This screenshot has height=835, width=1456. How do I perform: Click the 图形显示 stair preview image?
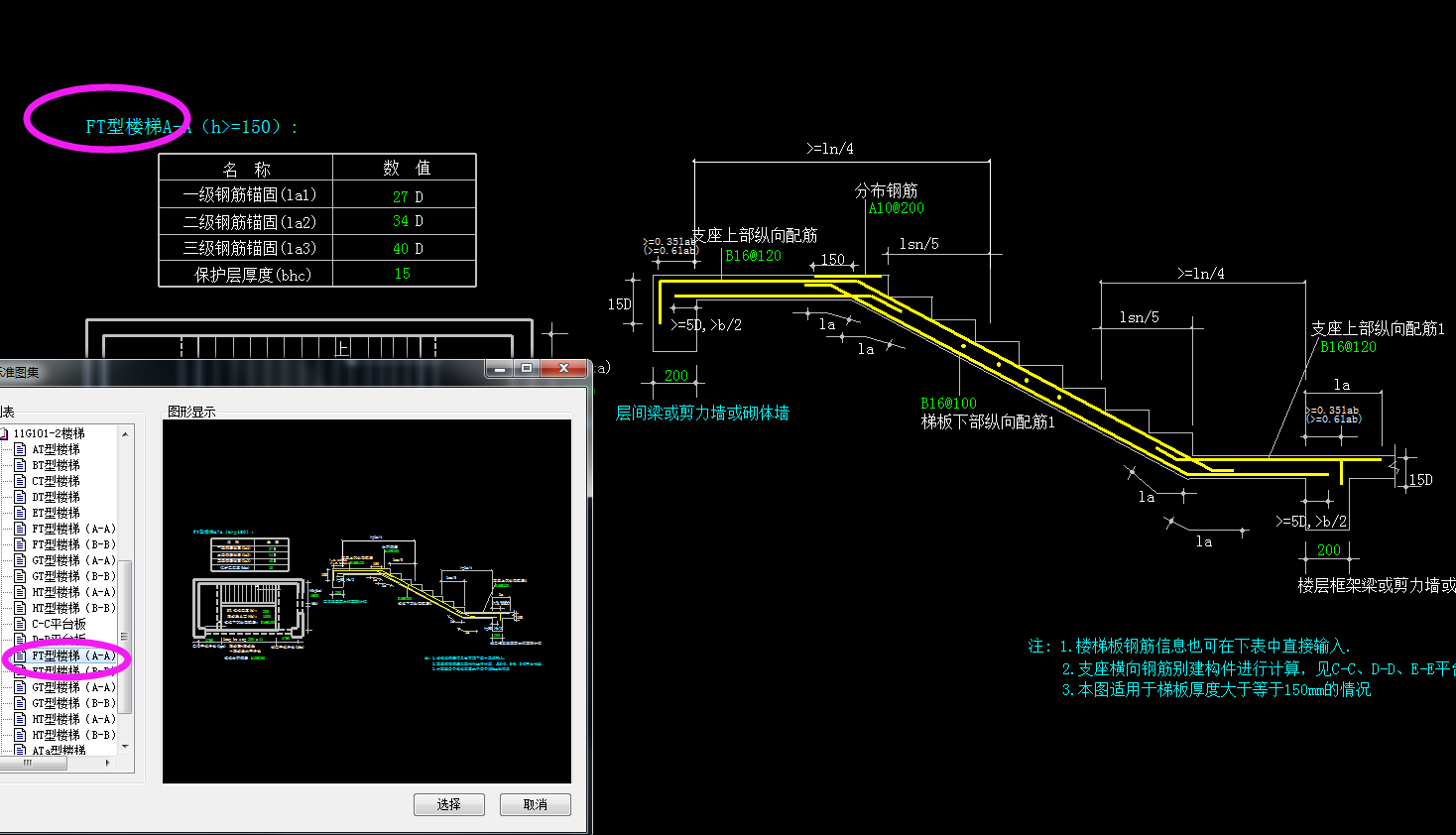(367, 601)
